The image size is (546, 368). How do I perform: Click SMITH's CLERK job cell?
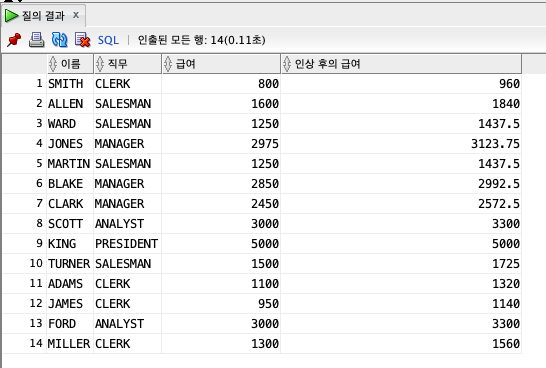128,84
